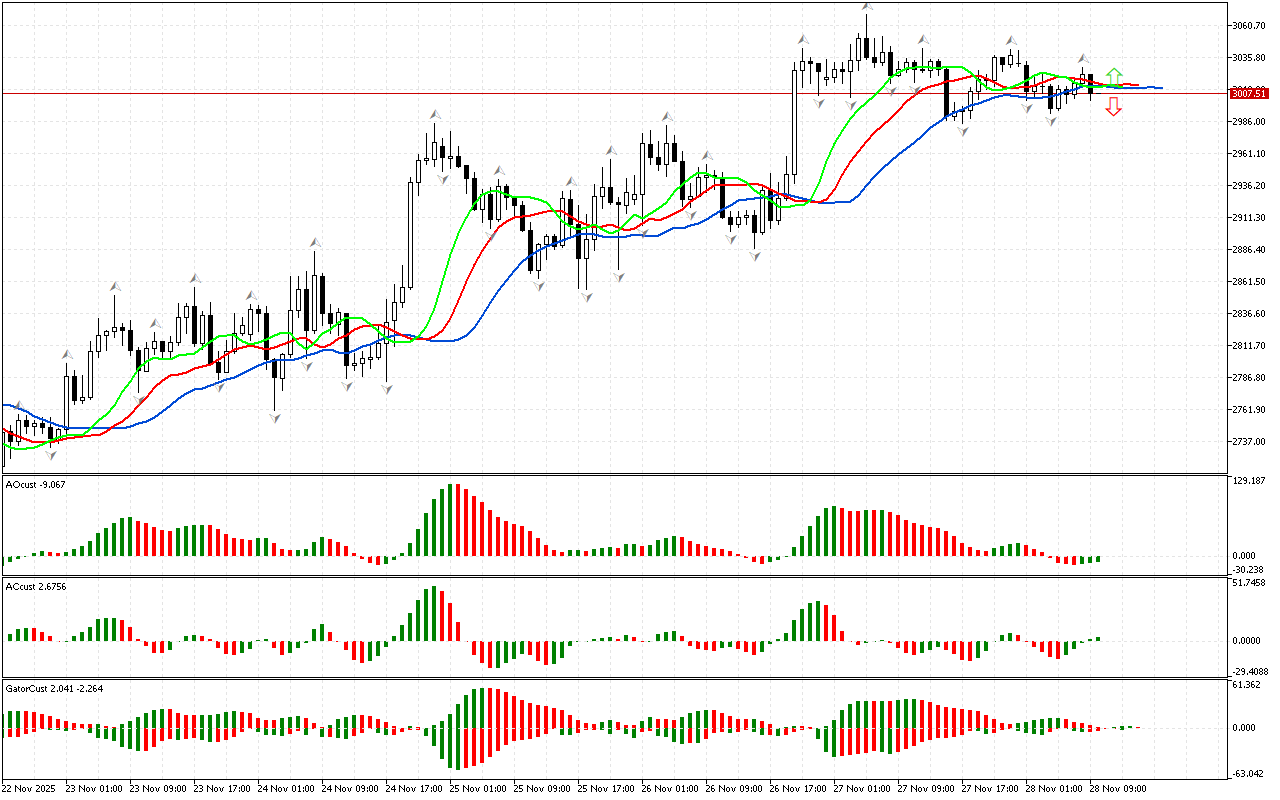Click the current price label 3007.51
The width and height of the screenshot is (1280, 800).
[x=1249, y=93]
